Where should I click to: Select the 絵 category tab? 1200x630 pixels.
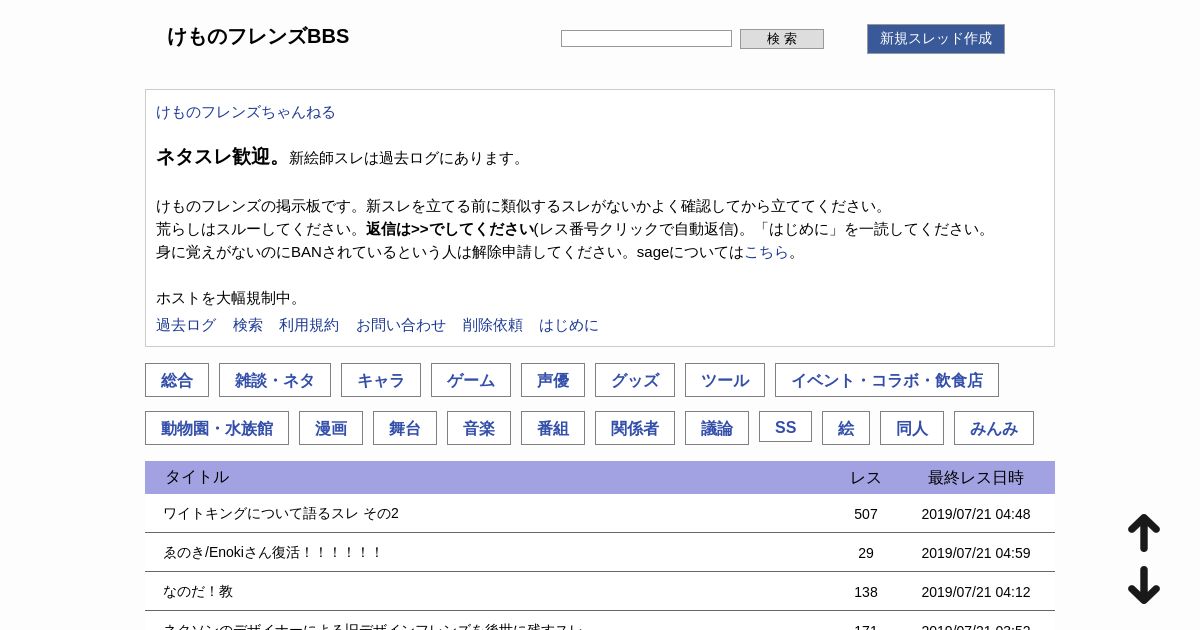(x=846, y=428)
